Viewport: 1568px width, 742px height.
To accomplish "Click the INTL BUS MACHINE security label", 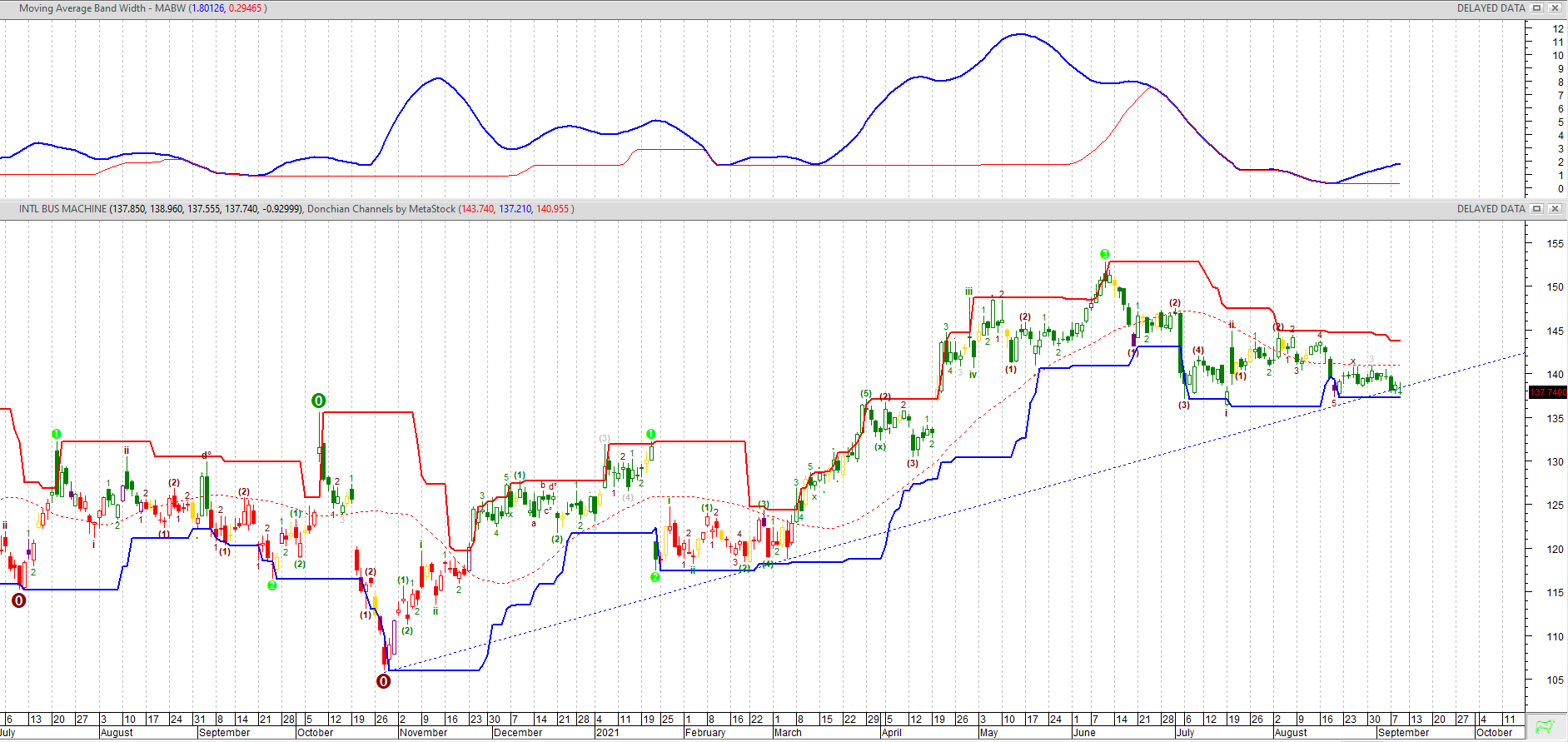I will 63,209.
